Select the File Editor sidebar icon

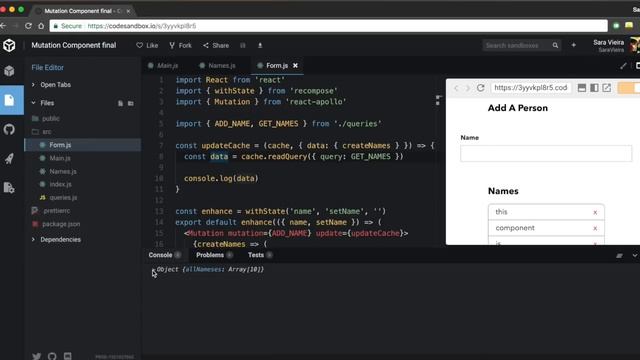pos(9,100)
